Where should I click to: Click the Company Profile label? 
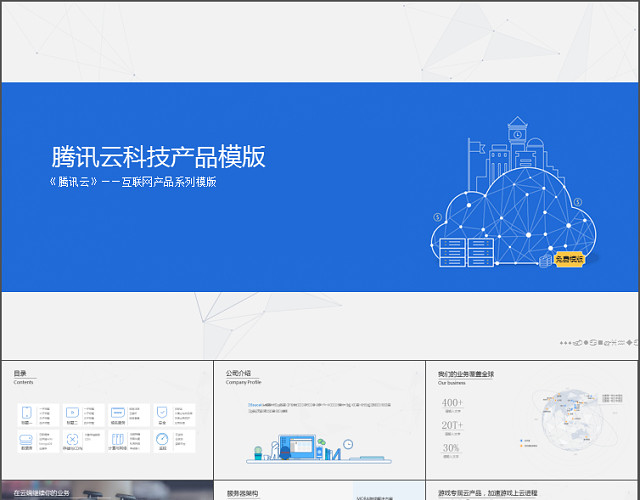click(x=243, y=382)
